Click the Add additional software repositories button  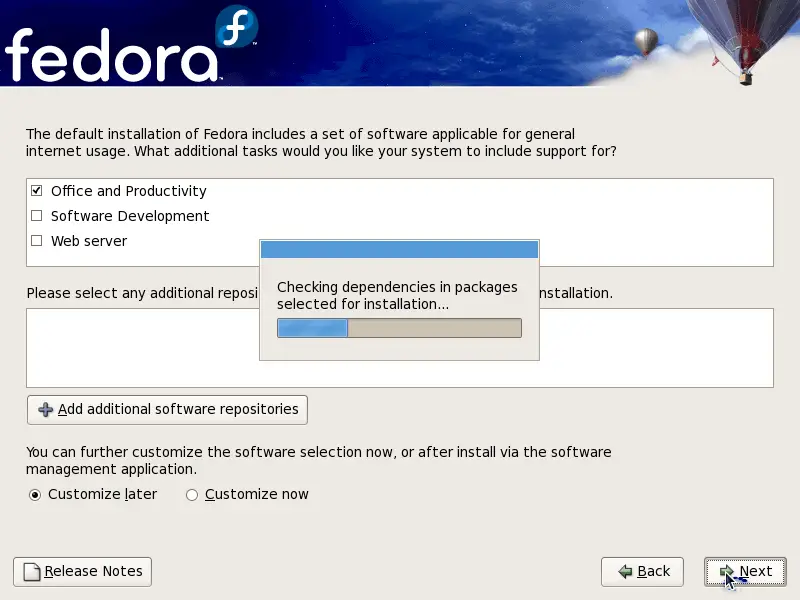pyautogui.click(x=167, y=410)
